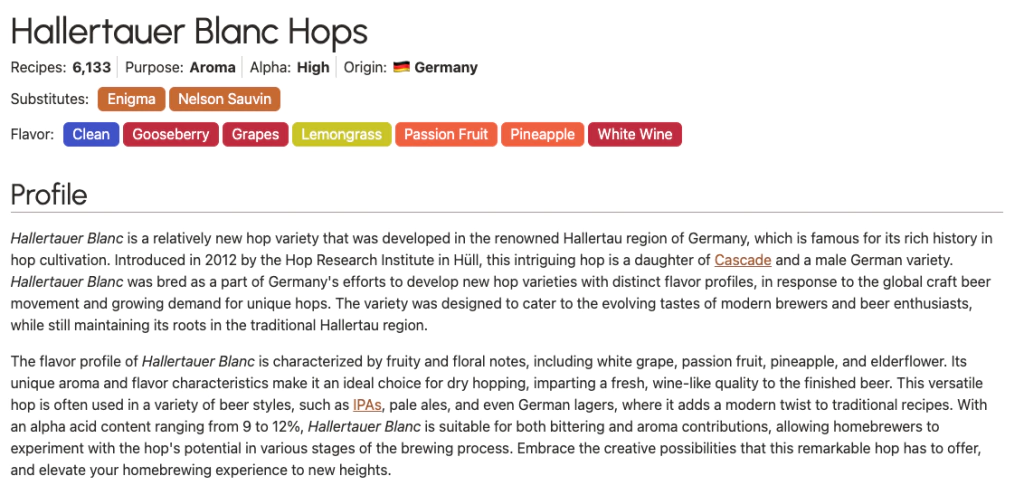The image size is (1024, 495).
Task: Click the Germany origin text
Action: click(x=446, y=68)
